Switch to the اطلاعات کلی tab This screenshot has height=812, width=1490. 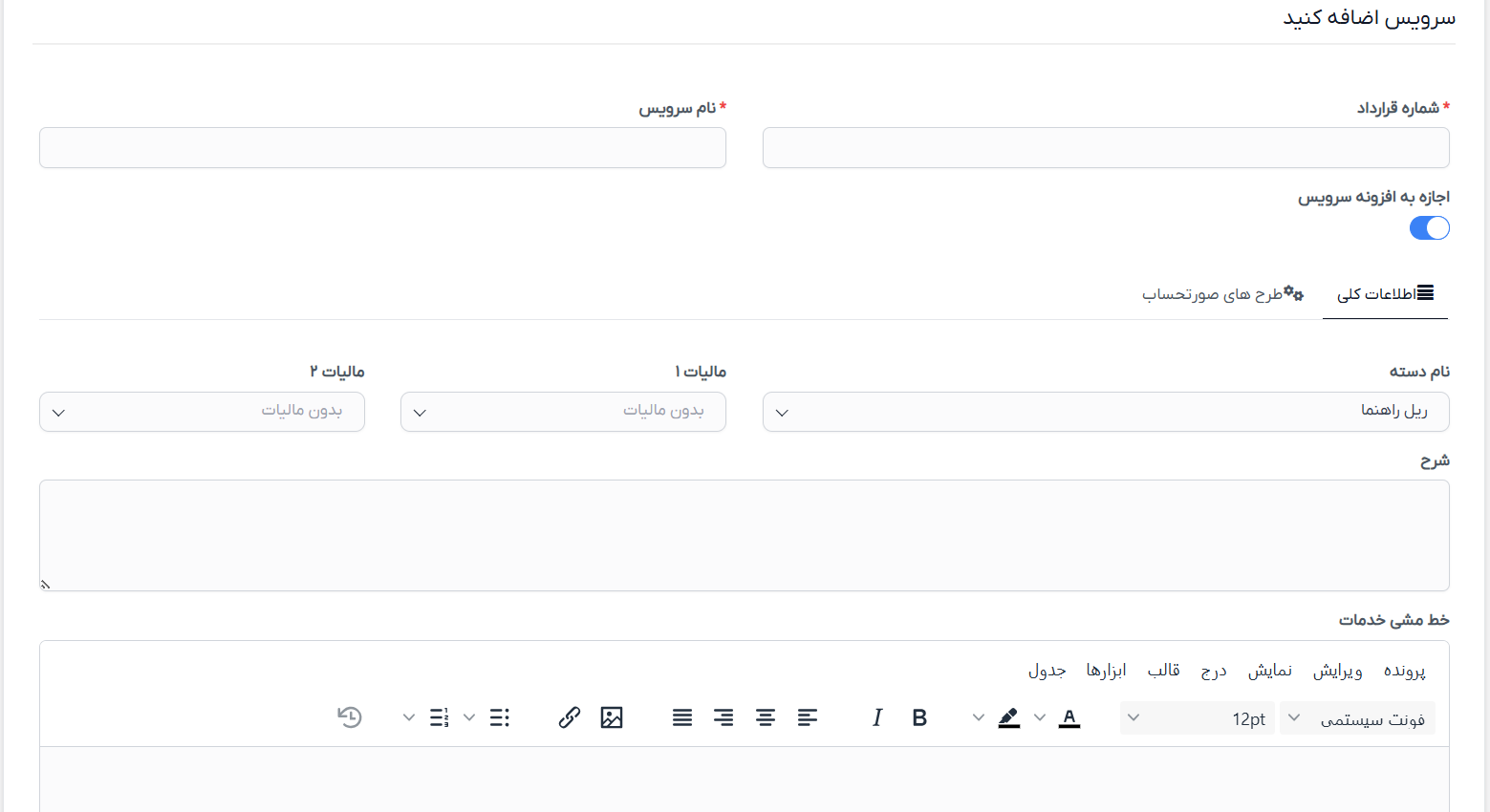click(x=1385, y=294)
